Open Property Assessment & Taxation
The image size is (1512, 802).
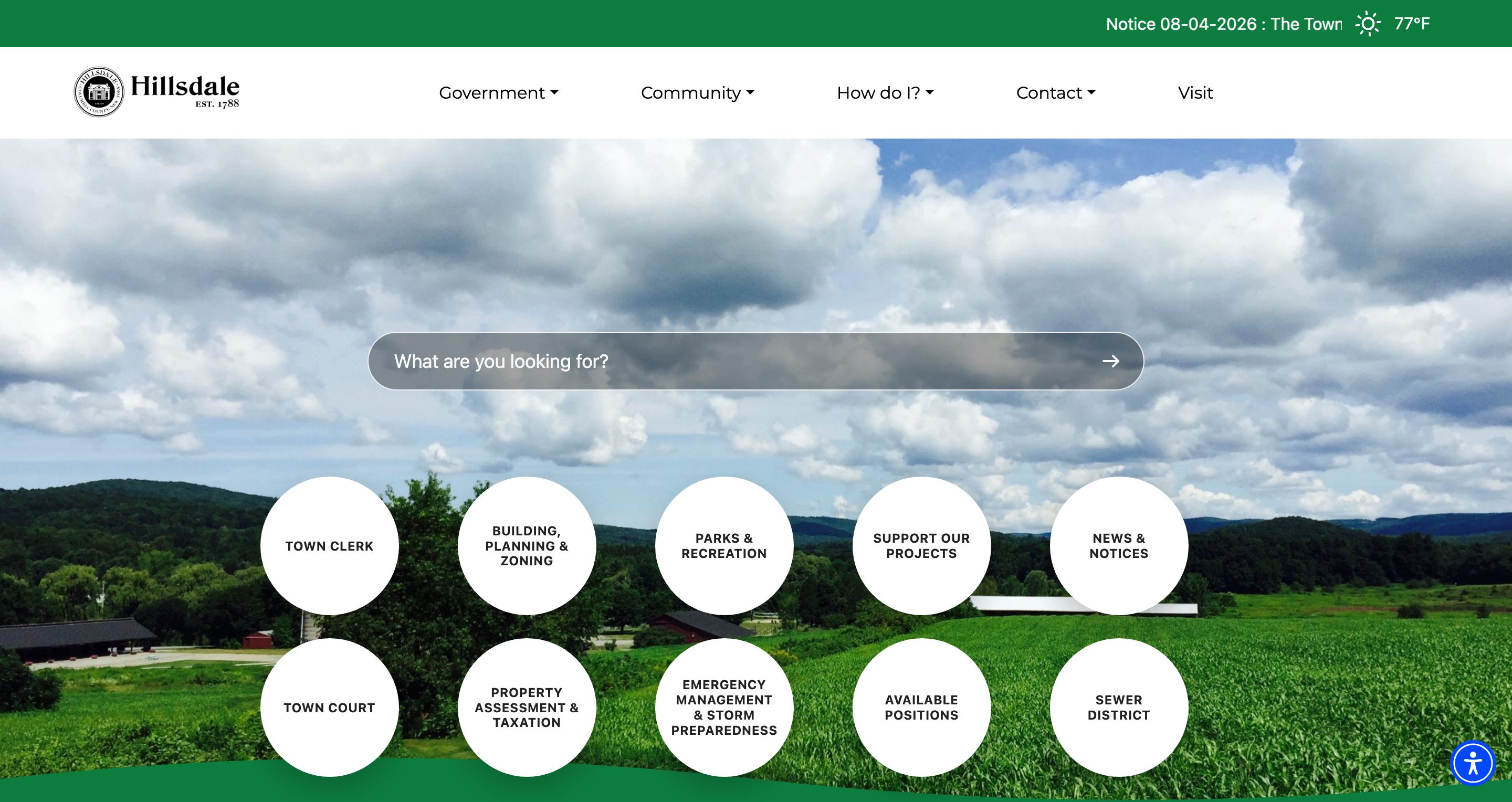point(527,708)
